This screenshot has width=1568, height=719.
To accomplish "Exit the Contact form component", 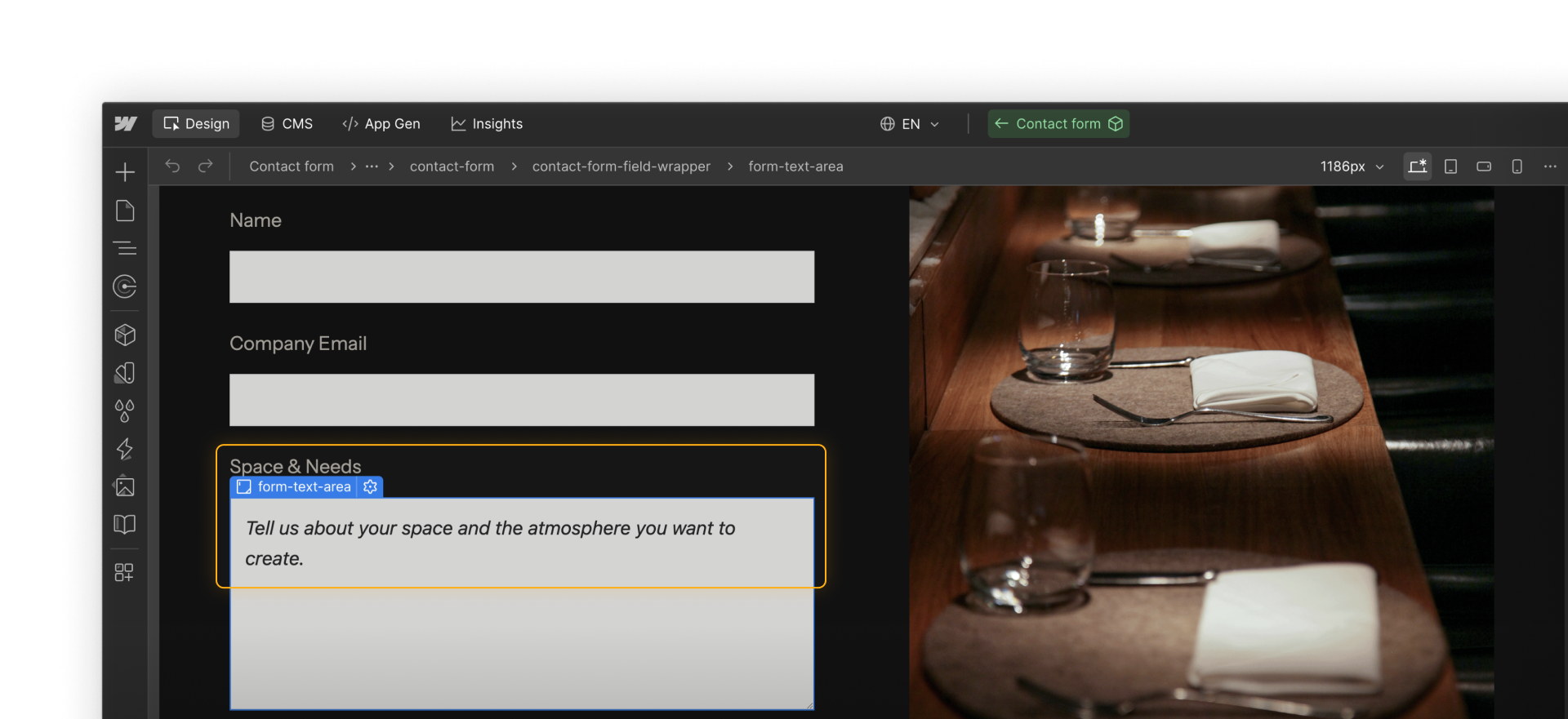I will coord(1001,124).
